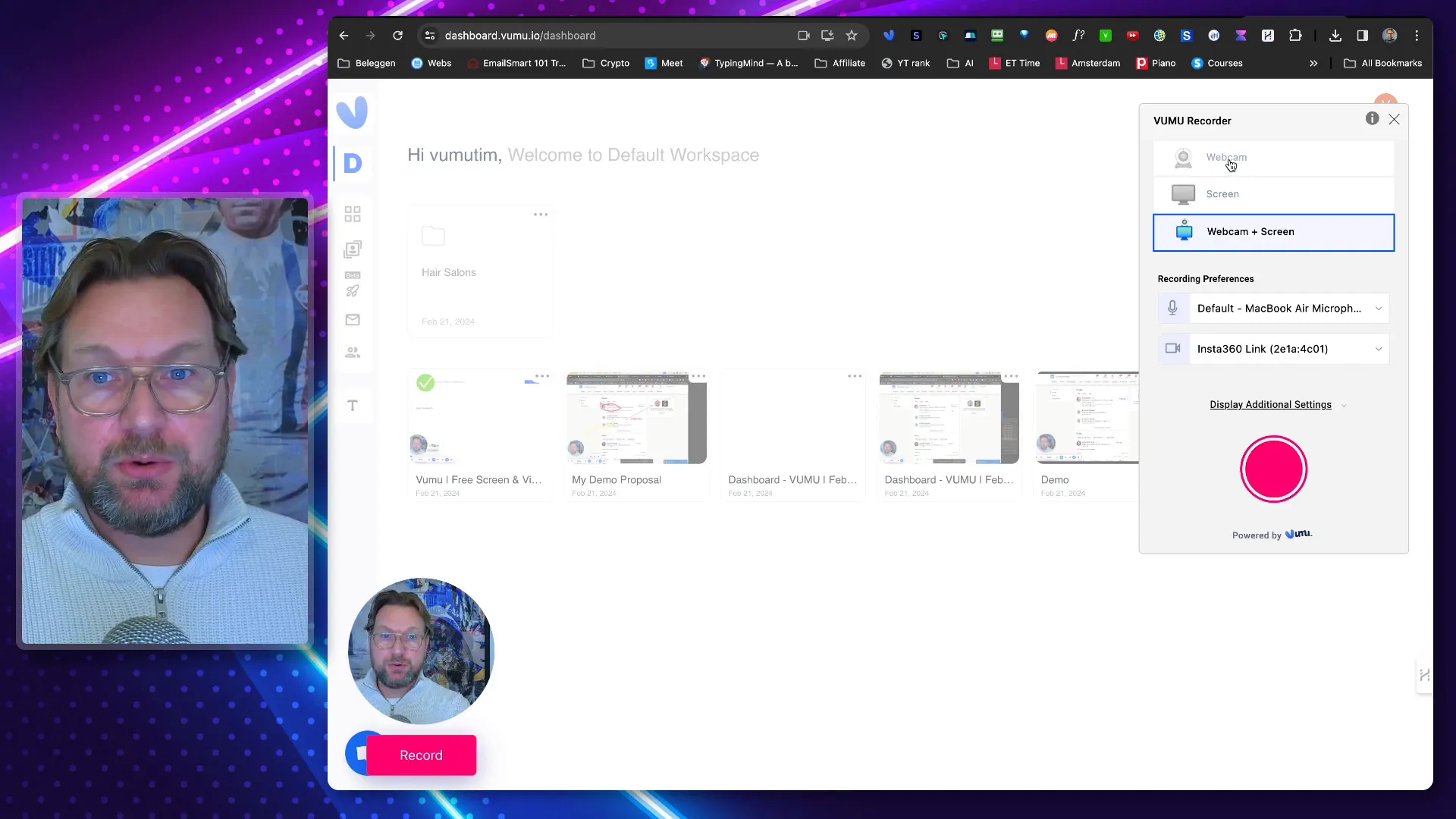Expand Display Additional Settings
The height and width of the screenshot is (819, 1456).
click(x=1278, y=405)
